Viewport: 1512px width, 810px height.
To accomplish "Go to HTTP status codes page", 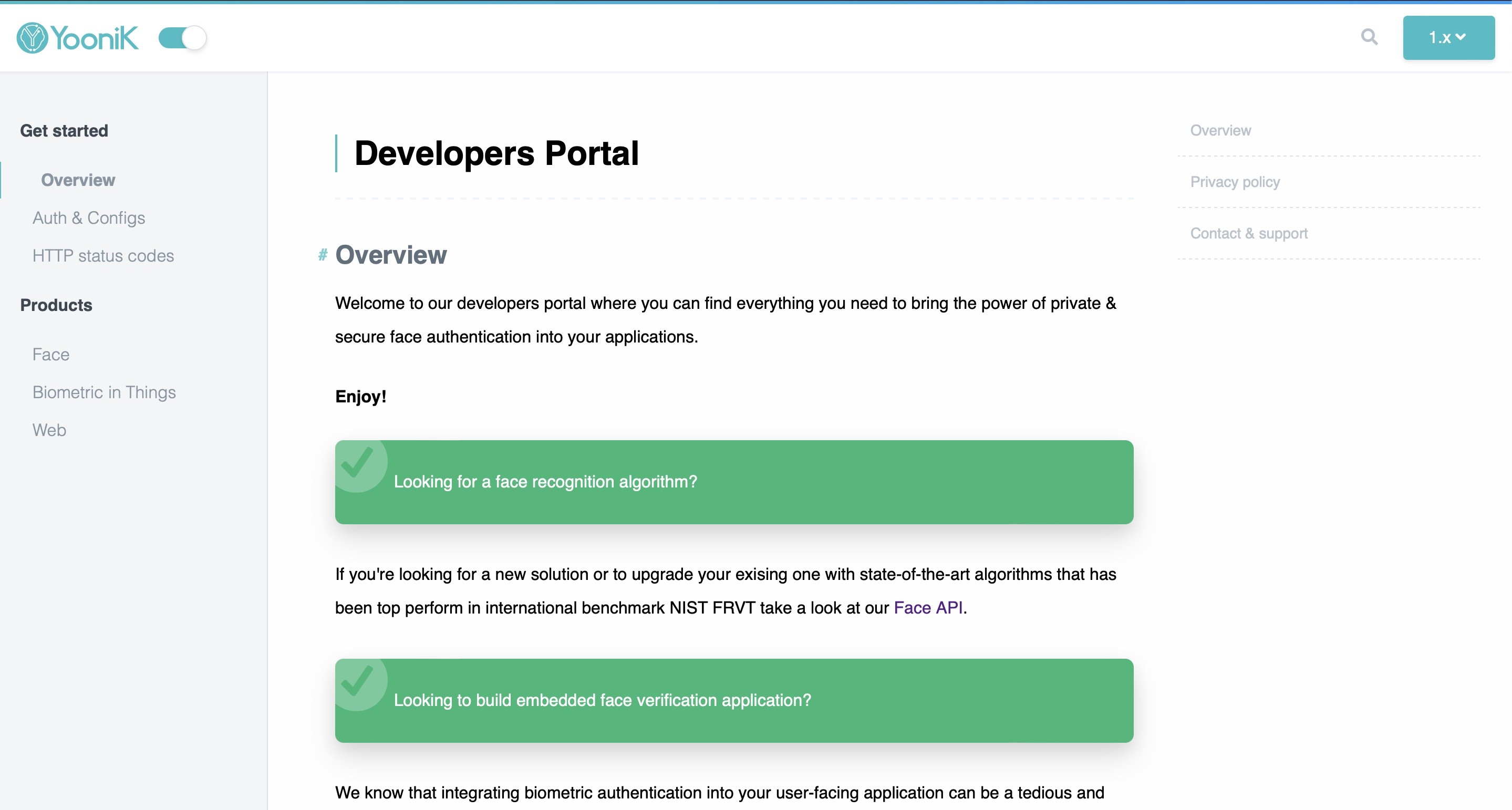I will (x=103, y=256).
